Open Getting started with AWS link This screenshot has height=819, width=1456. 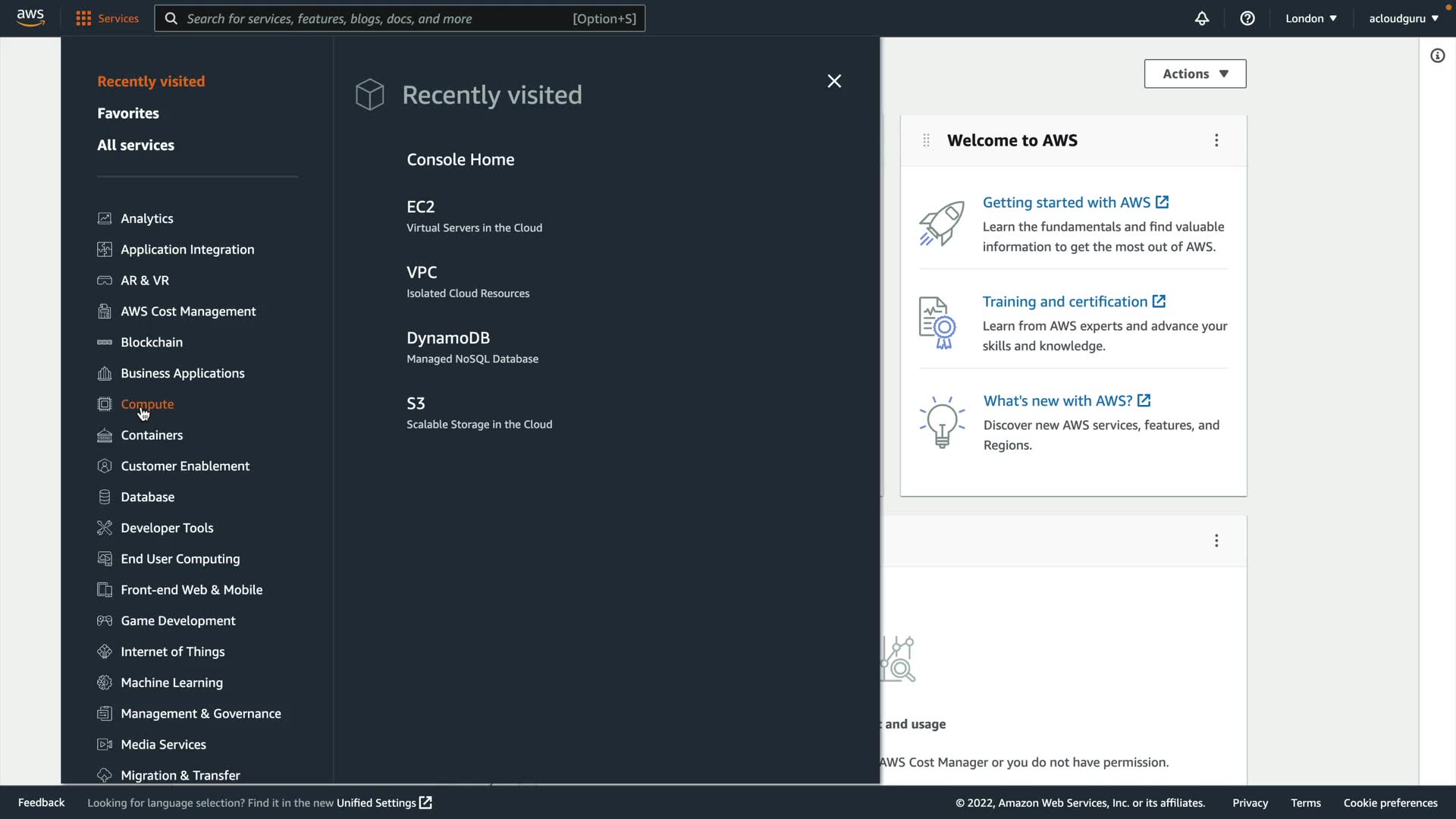pyautogui.click(x=1066, y=202)
